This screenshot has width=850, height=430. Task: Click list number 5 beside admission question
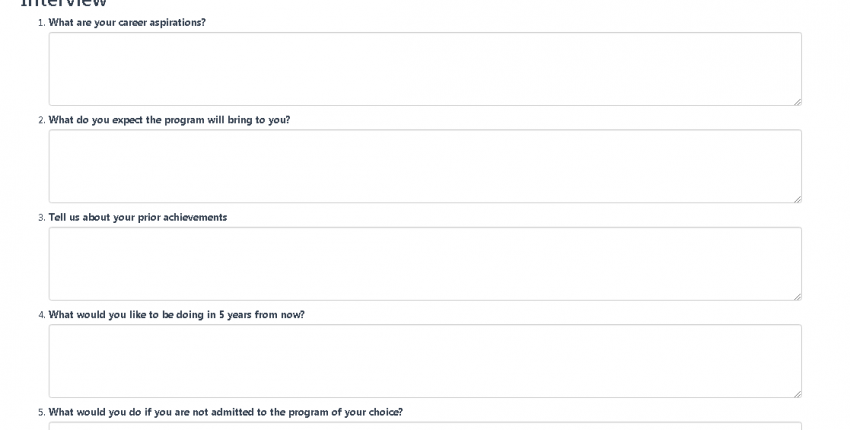[x=42, y=413]
